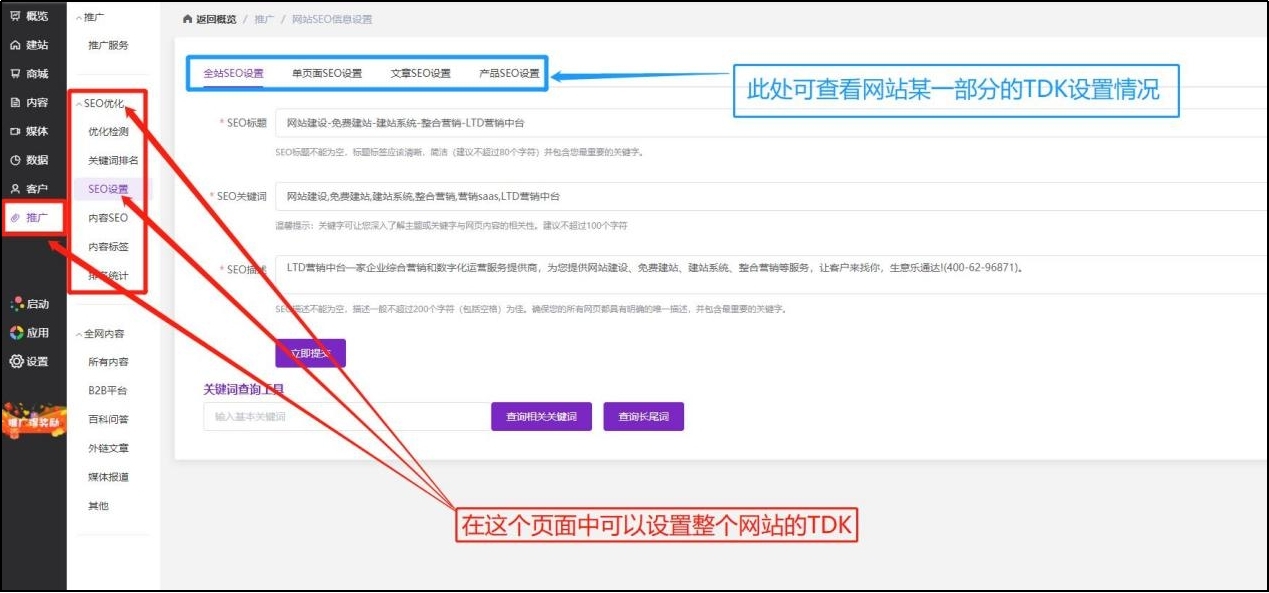
Task: Switch to the 文章SEO设置 tab
Action: pos(420,73)
